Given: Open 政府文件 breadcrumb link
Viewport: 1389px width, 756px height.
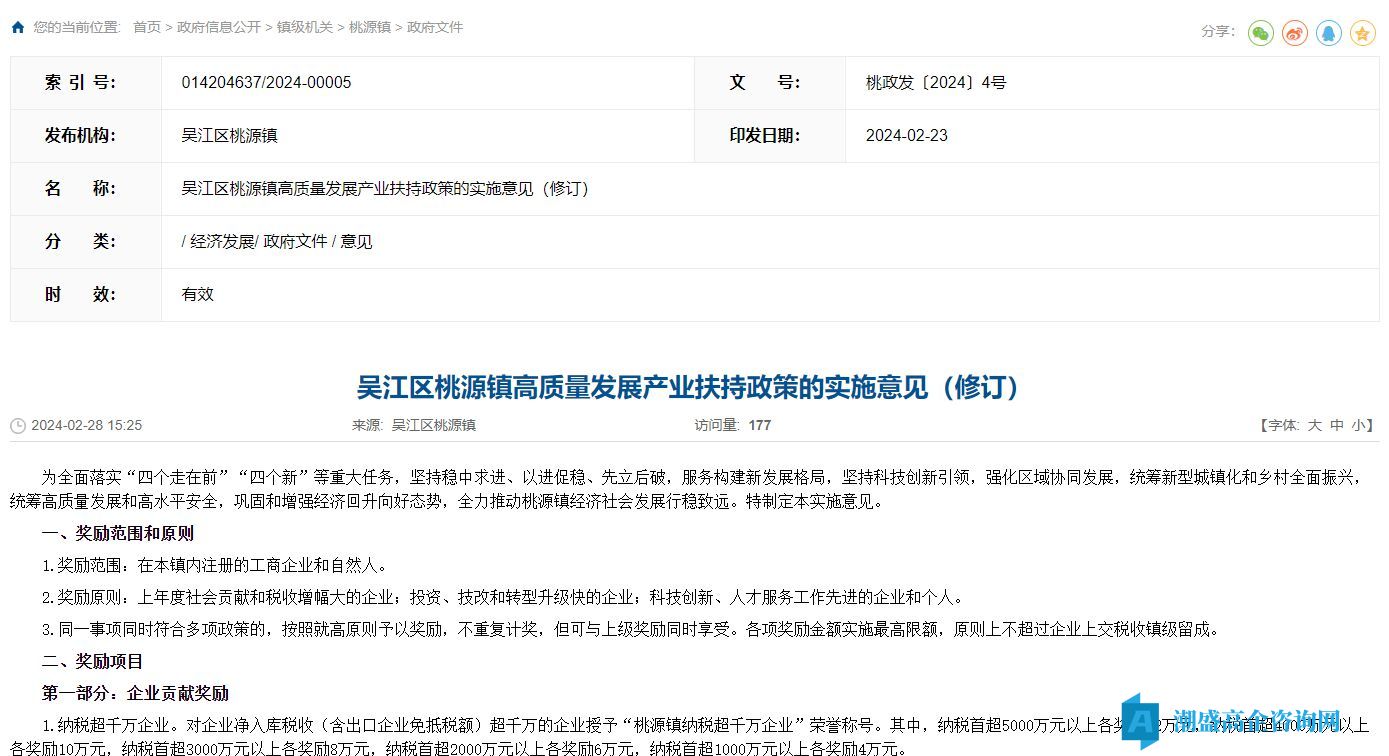Looking at the screenshot, I should [435, 28].
